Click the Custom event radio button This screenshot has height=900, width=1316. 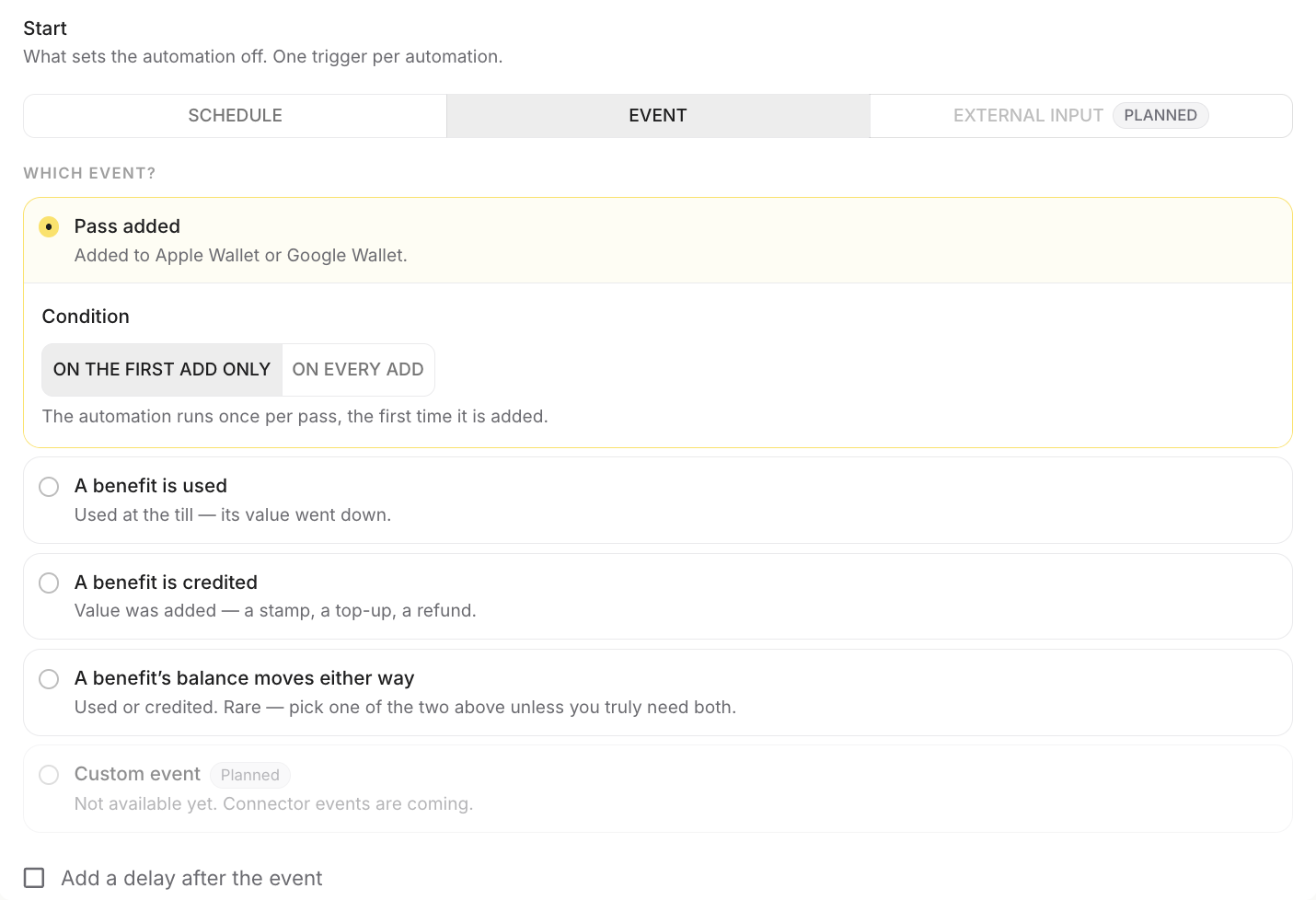(49, 775)
